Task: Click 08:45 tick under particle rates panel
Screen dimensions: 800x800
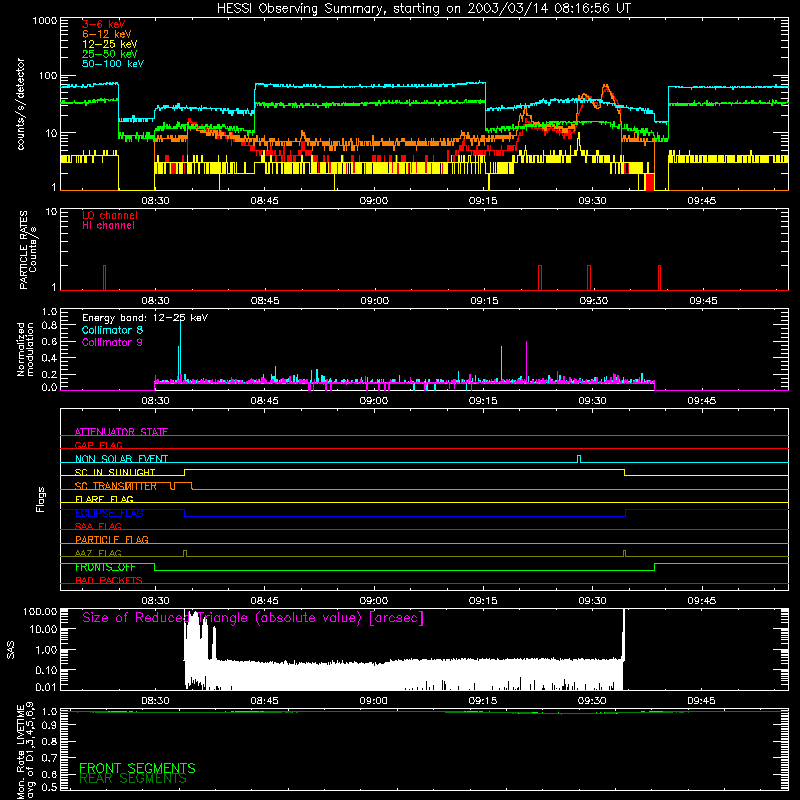Action: (265, 301)
